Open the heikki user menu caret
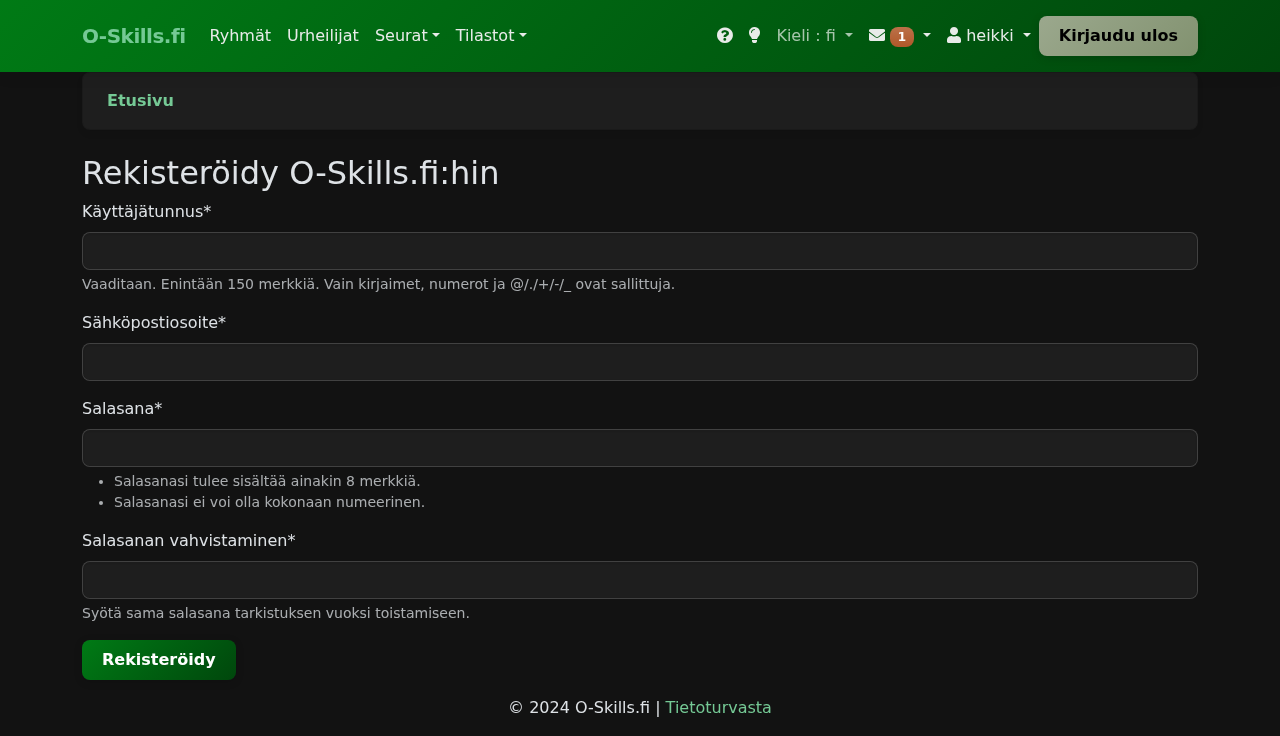This screenshot has width=1280, height=736. pyautogui.click(x=1026, y=36)
